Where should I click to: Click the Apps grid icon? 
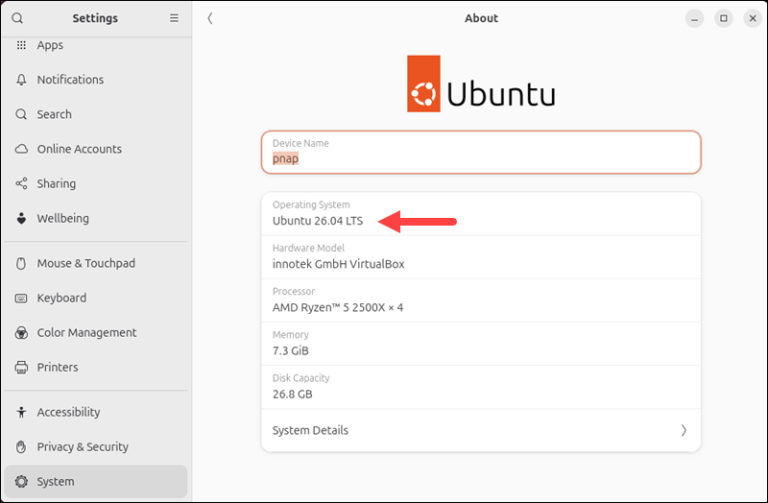point(21,45)
